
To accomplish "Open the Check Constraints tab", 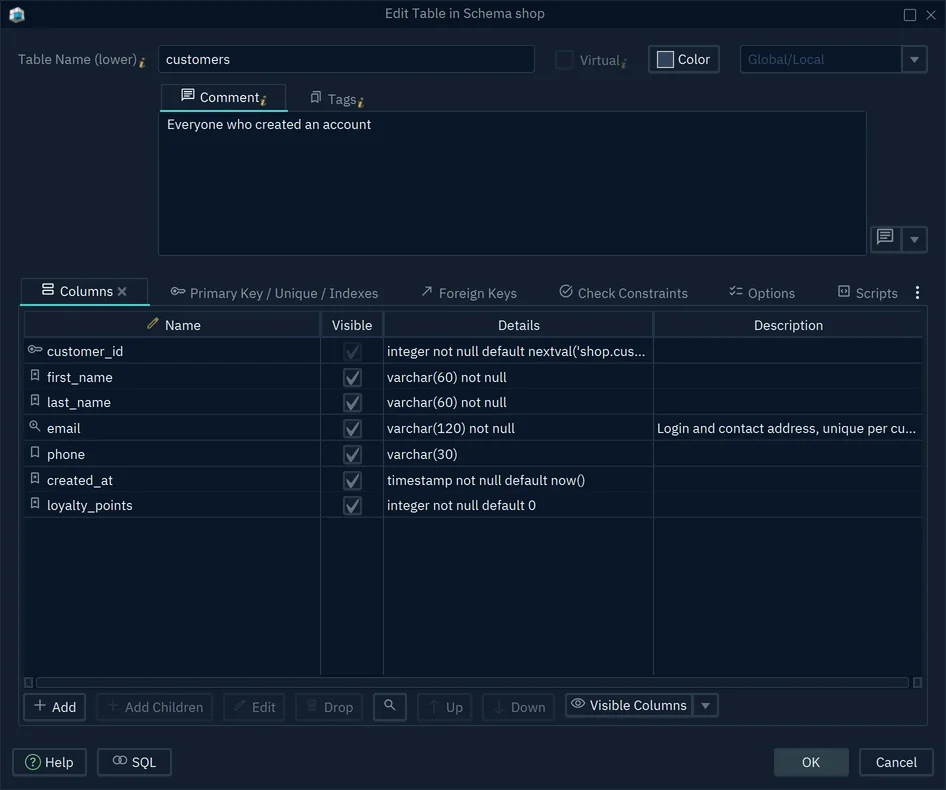I will [623, 293].
